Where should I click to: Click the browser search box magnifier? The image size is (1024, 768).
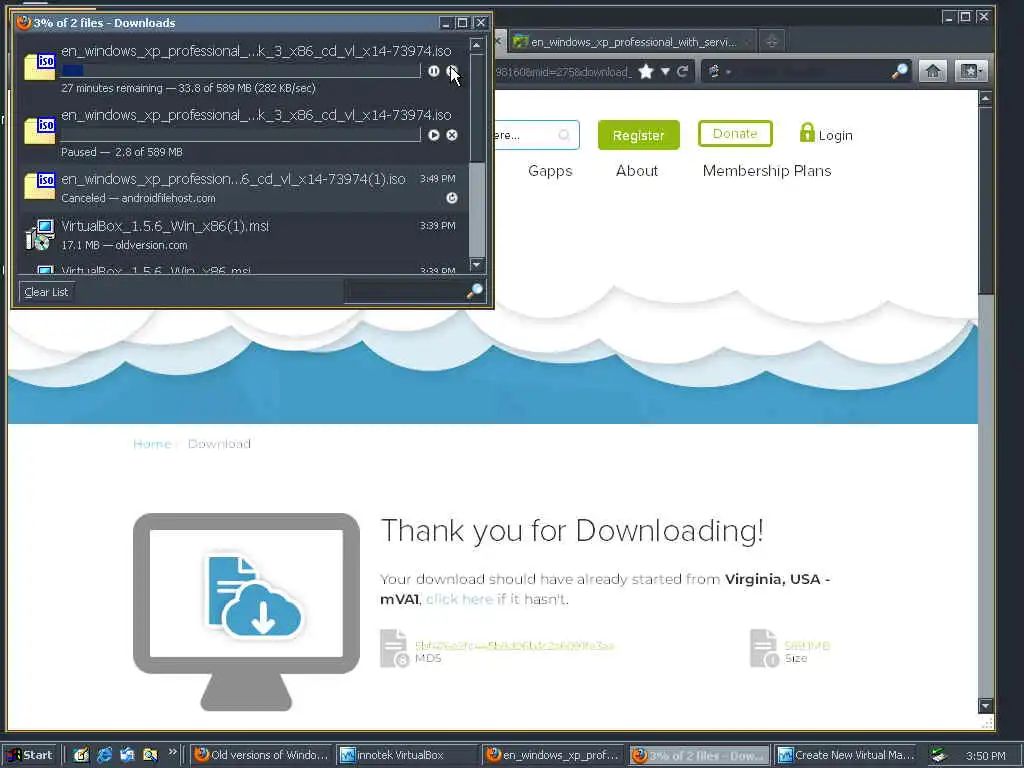pos(900,71)
